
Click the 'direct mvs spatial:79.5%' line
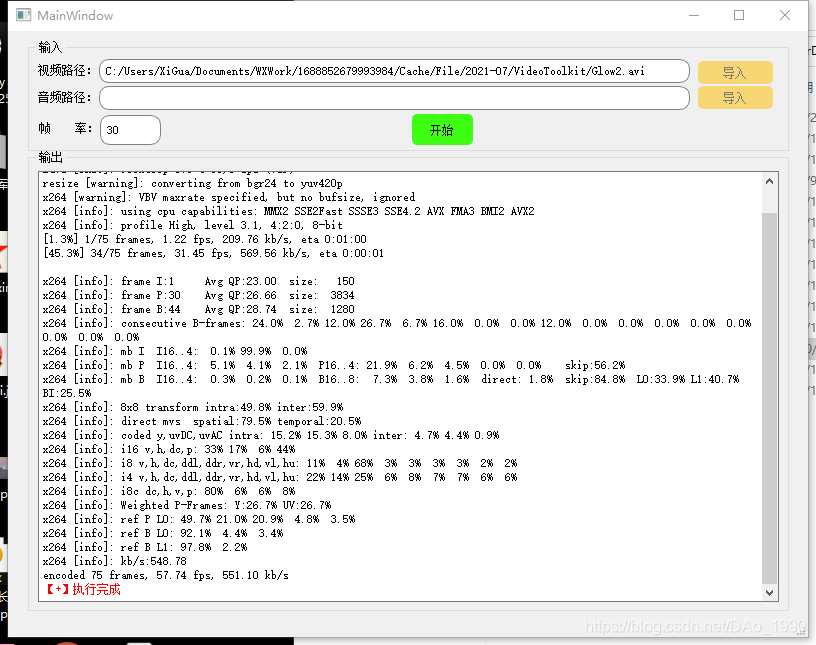pyautogui.click(x=202, y=421)
